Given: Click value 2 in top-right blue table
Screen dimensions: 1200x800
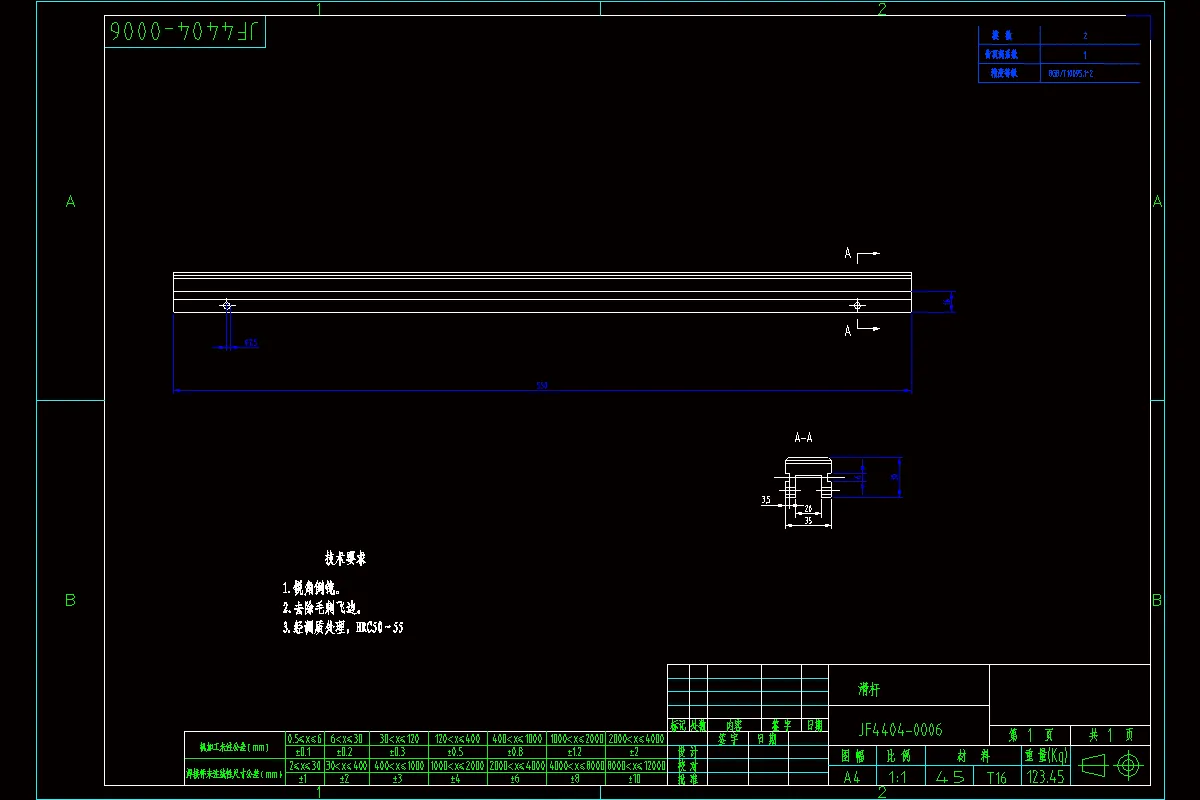Looking at the screenshot, I should pos(1086,35).
